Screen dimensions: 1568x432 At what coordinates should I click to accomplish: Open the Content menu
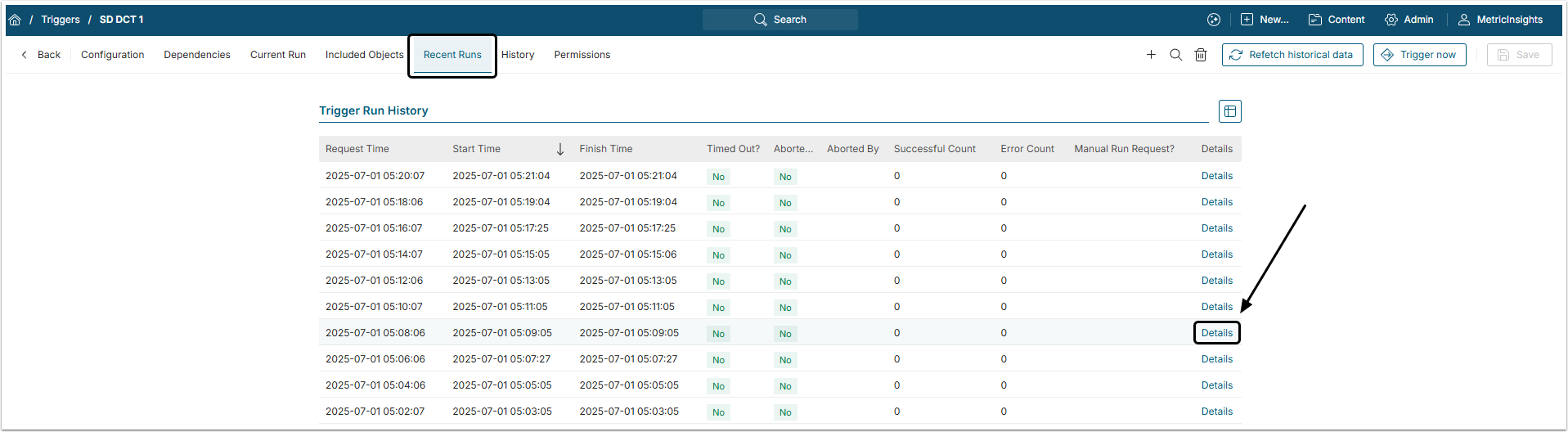pos(1337,20)
